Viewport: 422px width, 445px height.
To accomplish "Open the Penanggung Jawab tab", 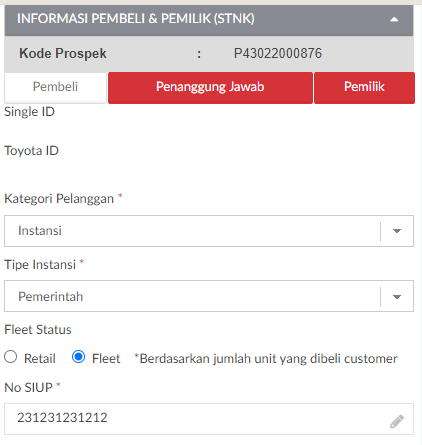I will pyautogui.click(x=210, y=88).
